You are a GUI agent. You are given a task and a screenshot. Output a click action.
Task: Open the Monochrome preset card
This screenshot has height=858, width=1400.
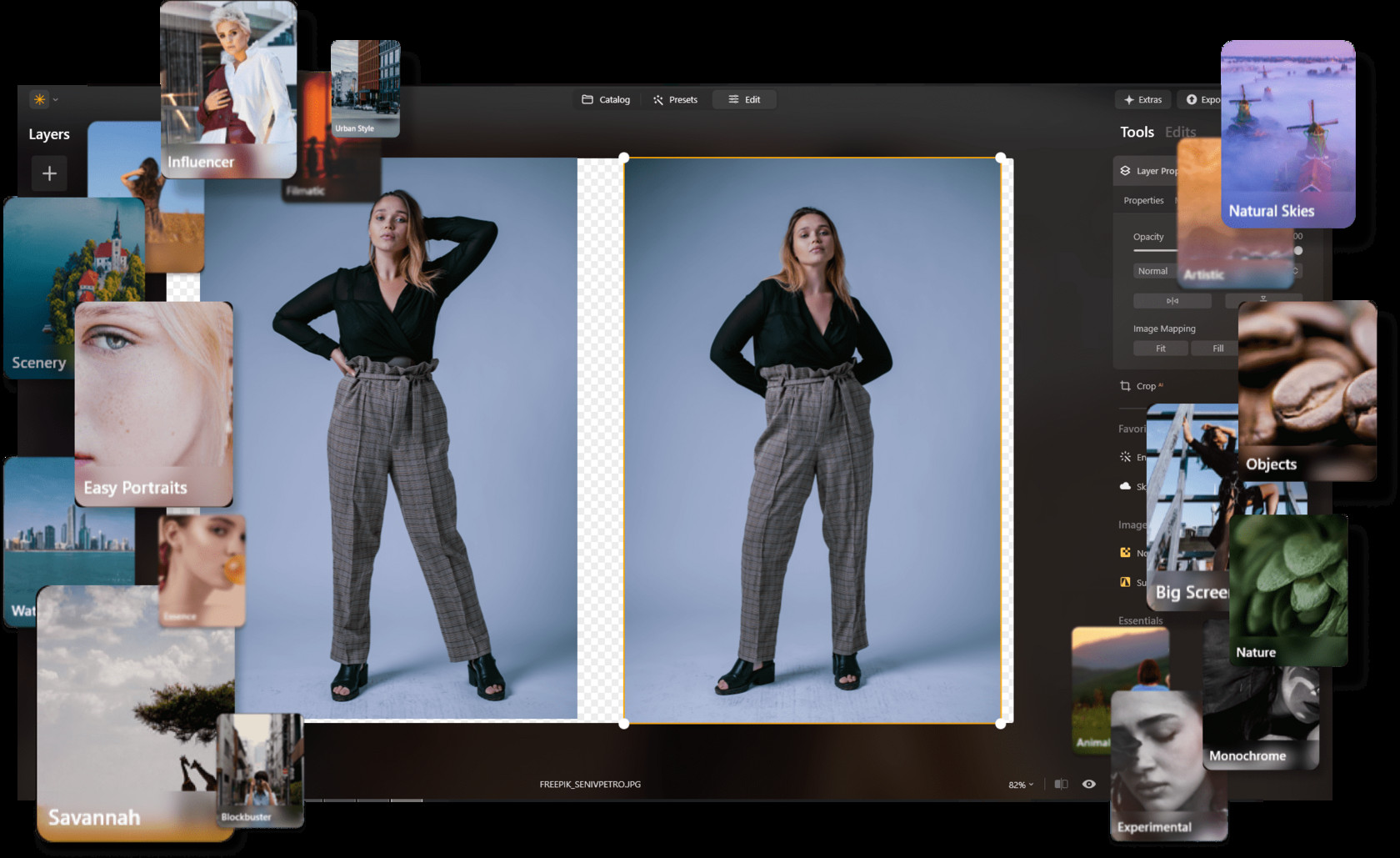[1261, 719]
